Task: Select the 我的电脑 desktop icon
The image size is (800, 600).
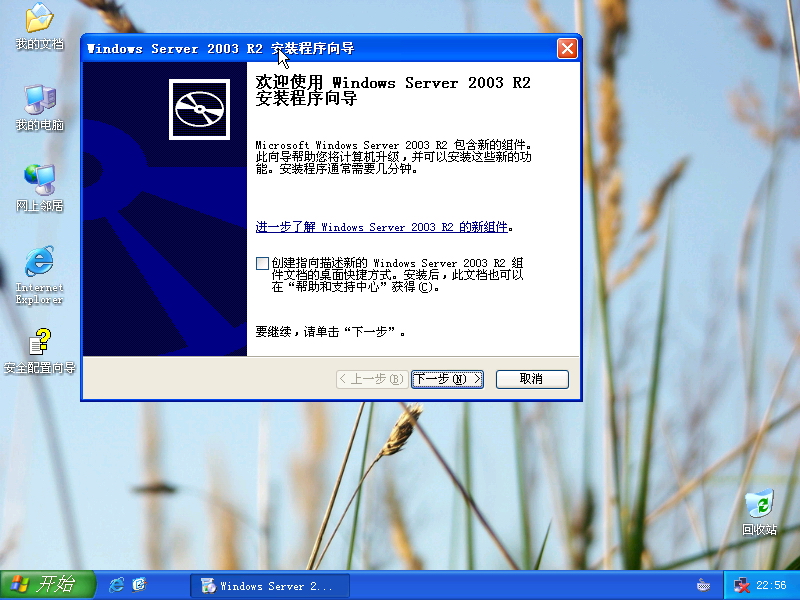Action: click(x=39, y=108)
